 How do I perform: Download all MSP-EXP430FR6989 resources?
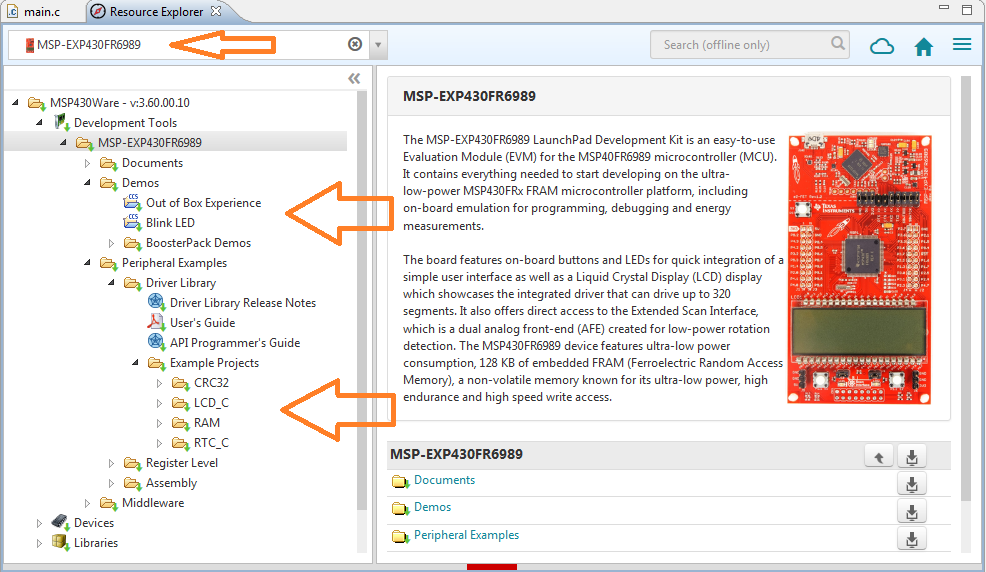pyautogui.click(x=912, y=457)
